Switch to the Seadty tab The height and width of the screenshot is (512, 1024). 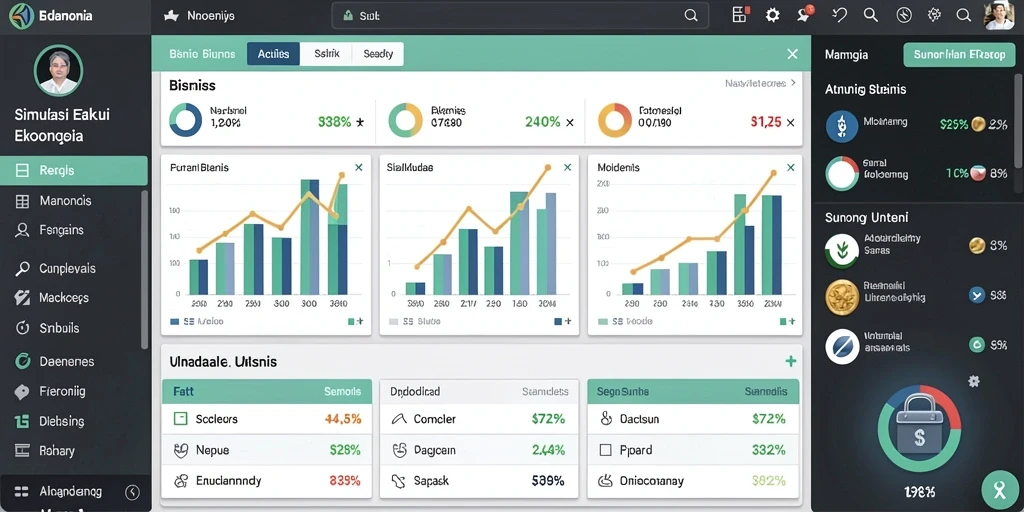point(377,54)
